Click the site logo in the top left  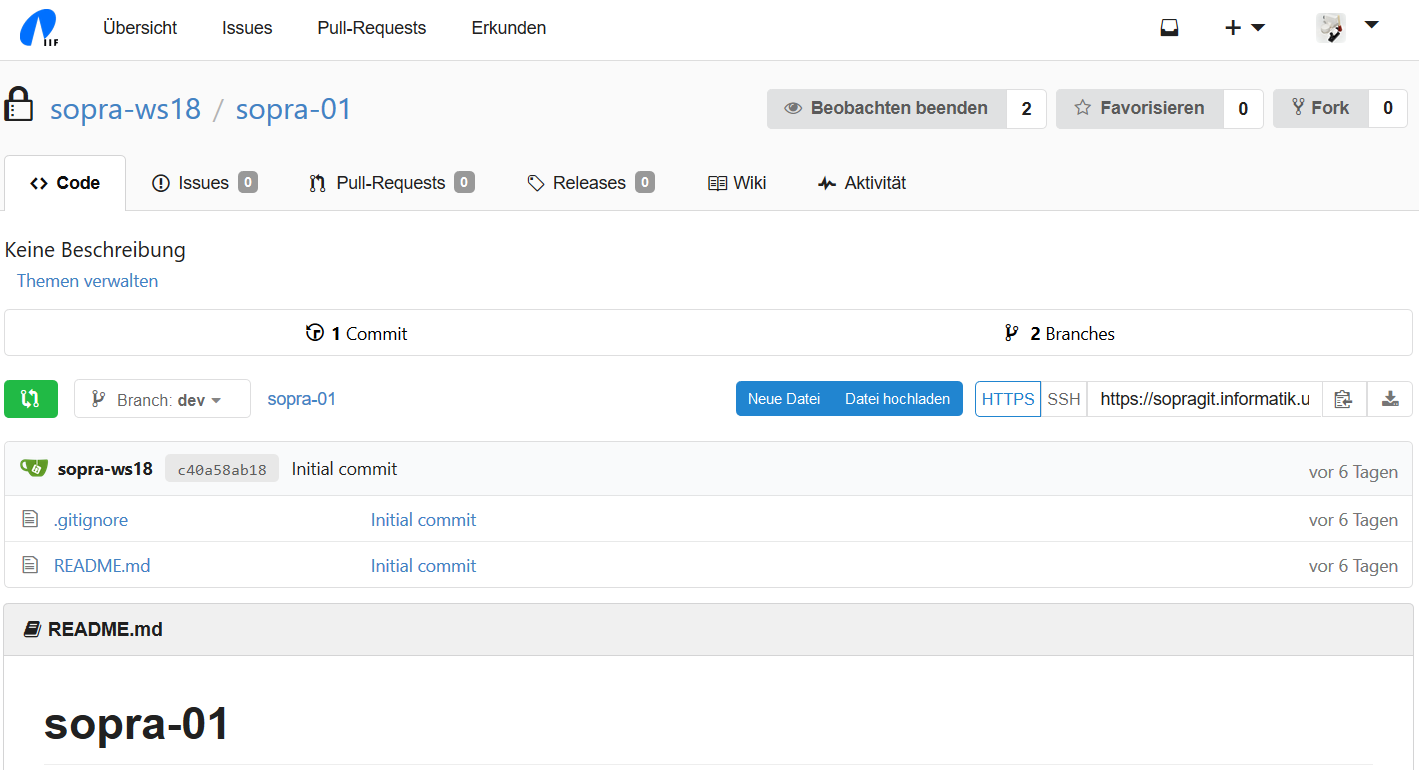coord(39,28)
